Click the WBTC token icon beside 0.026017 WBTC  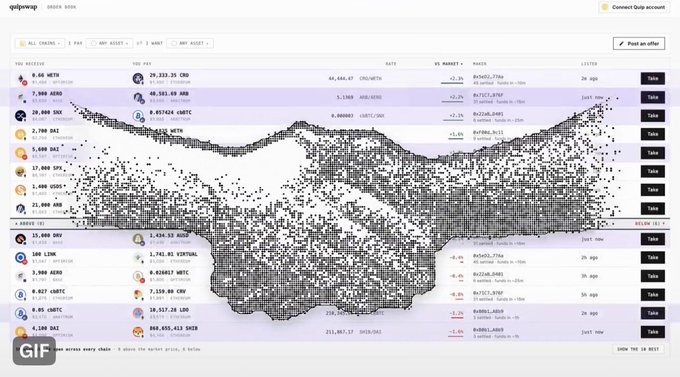(x=138, y=276)
